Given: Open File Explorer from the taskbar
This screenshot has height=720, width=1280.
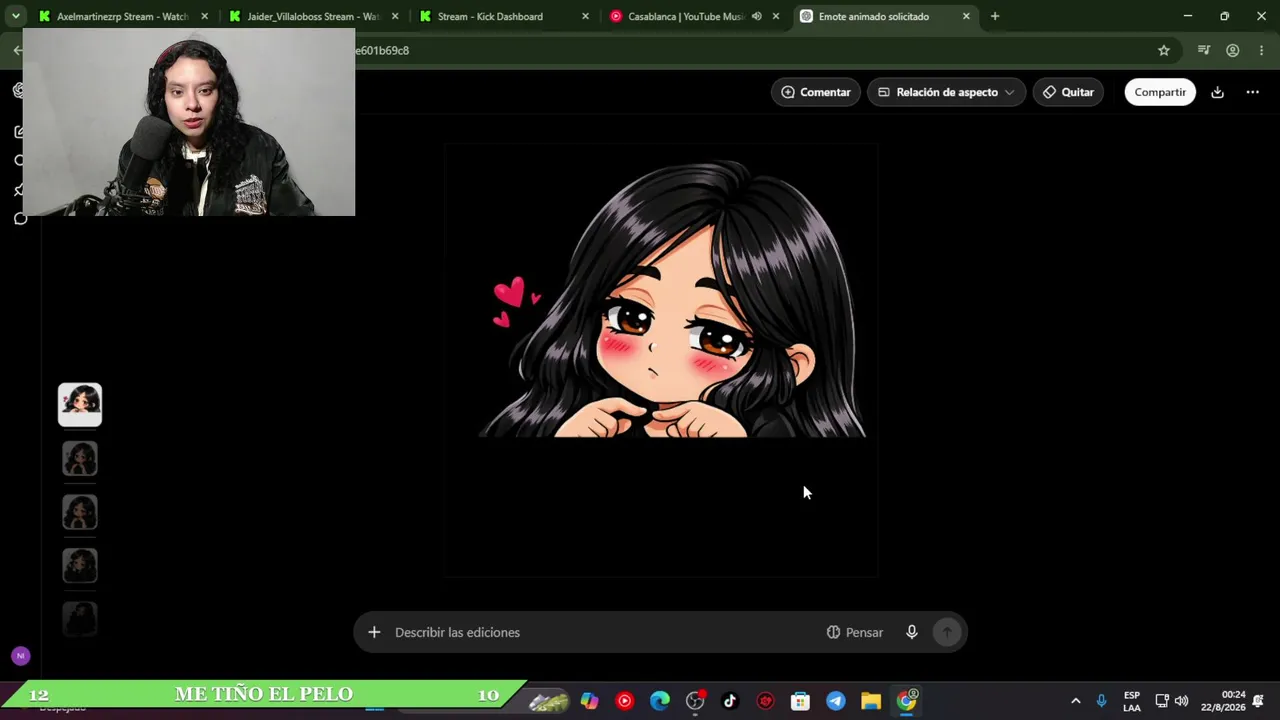Looking at the screenshot, I should point(871,701).
